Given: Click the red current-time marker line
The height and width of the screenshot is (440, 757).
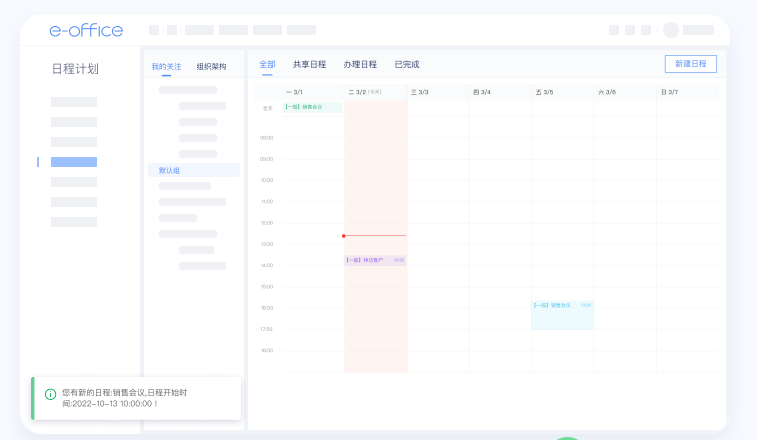Looking at the screenshot, I should tap(375, 236).
